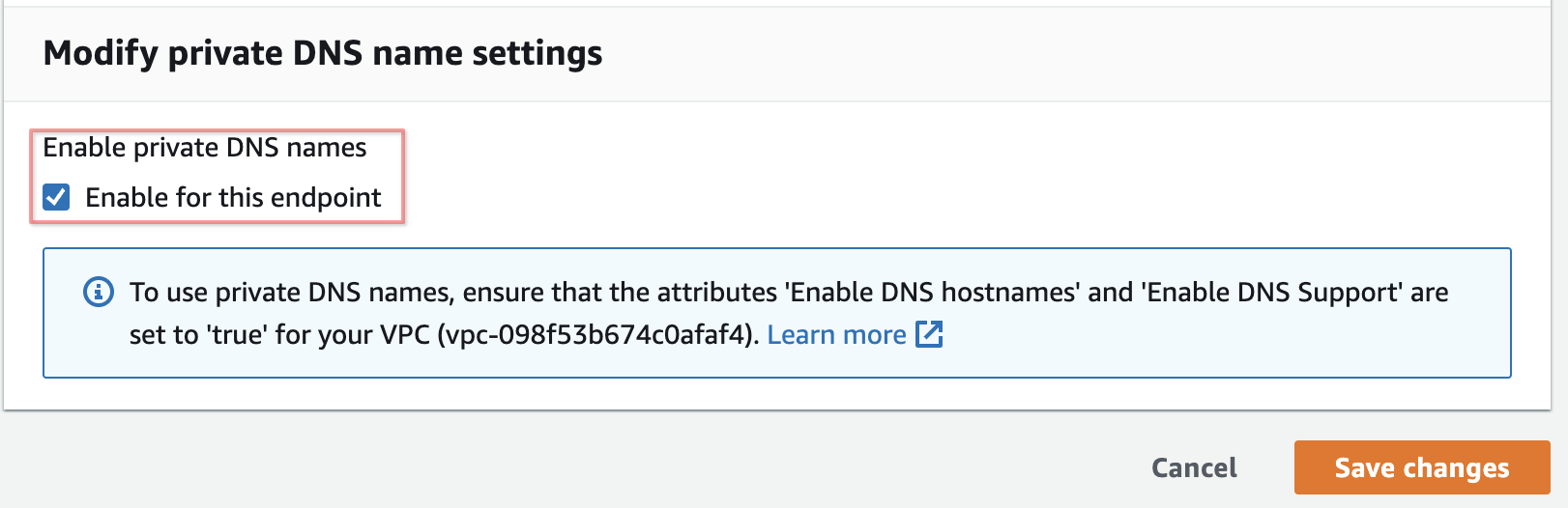Click the 'Enable DNS hostnames' attribute text

[x=932, y=293]
